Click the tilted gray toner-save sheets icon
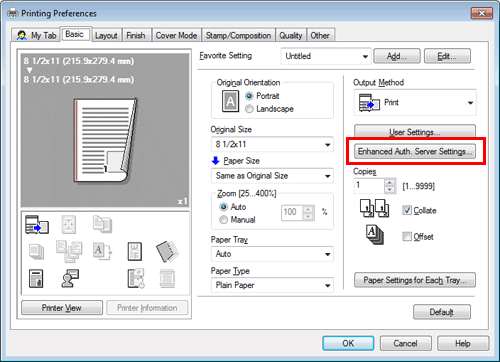500x362 pixels. (167, 251)
